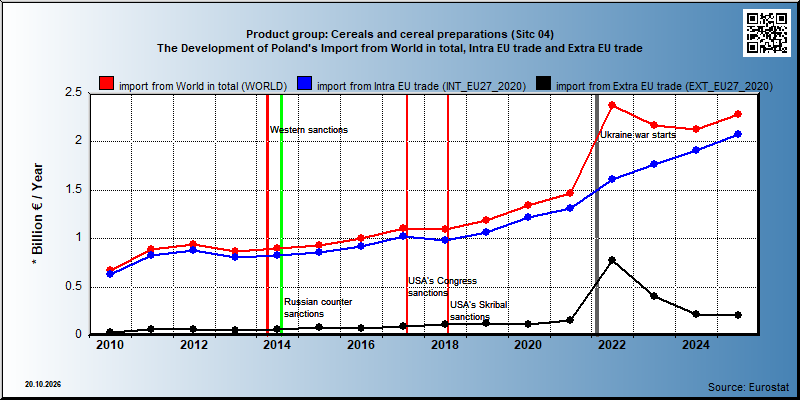Click the 'Ukraine war starts' annotation
The image size is (800, 400).
[x=638, y=135]
